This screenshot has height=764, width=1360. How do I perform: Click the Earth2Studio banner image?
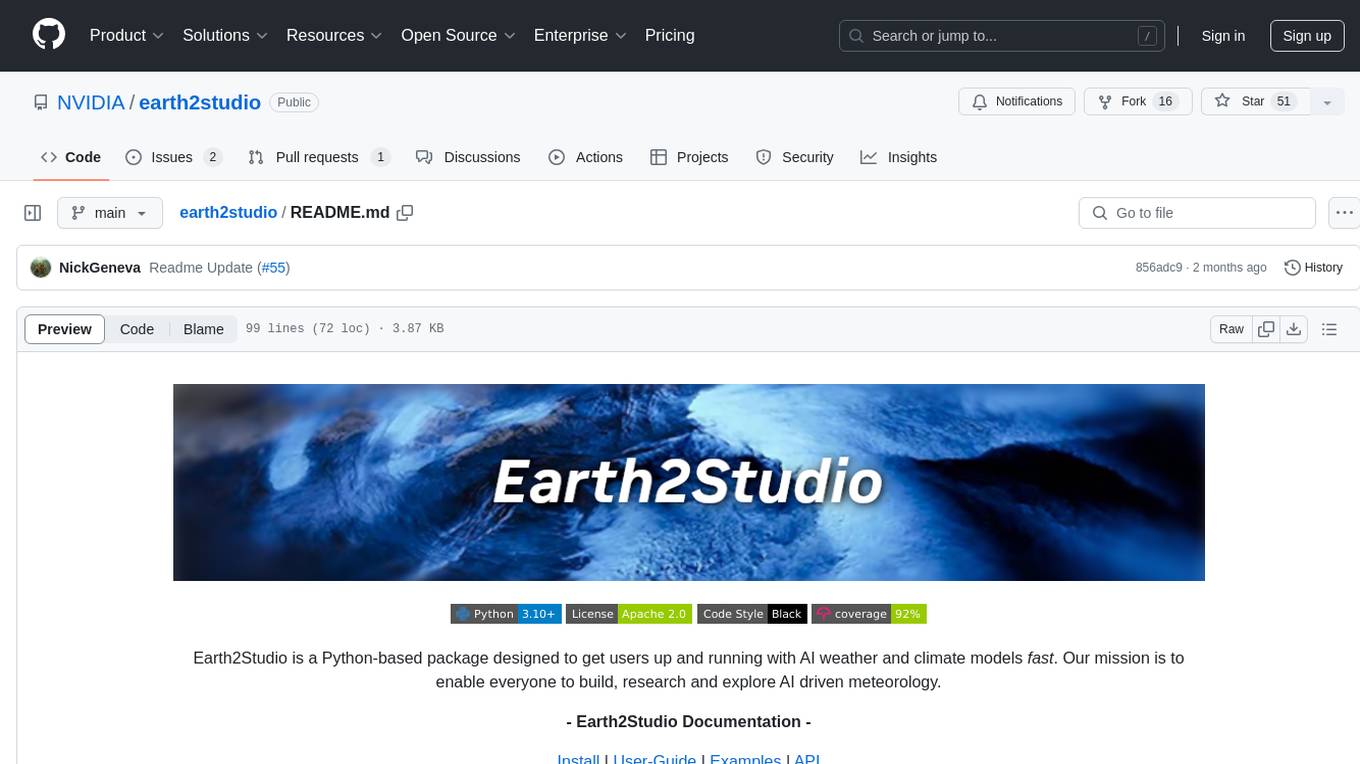(689, 482)
